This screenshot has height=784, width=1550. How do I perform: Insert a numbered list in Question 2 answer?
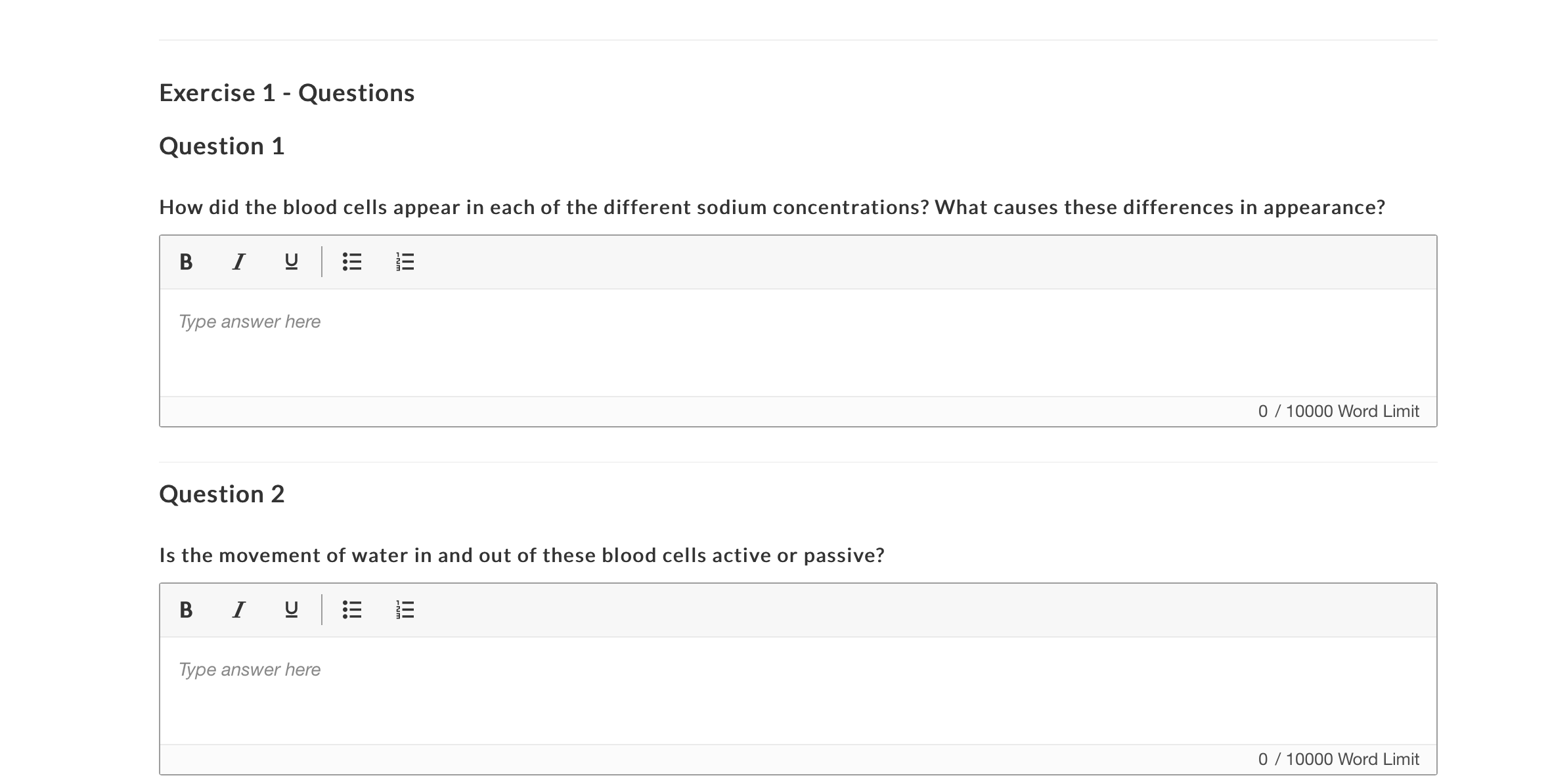point(405,610)
